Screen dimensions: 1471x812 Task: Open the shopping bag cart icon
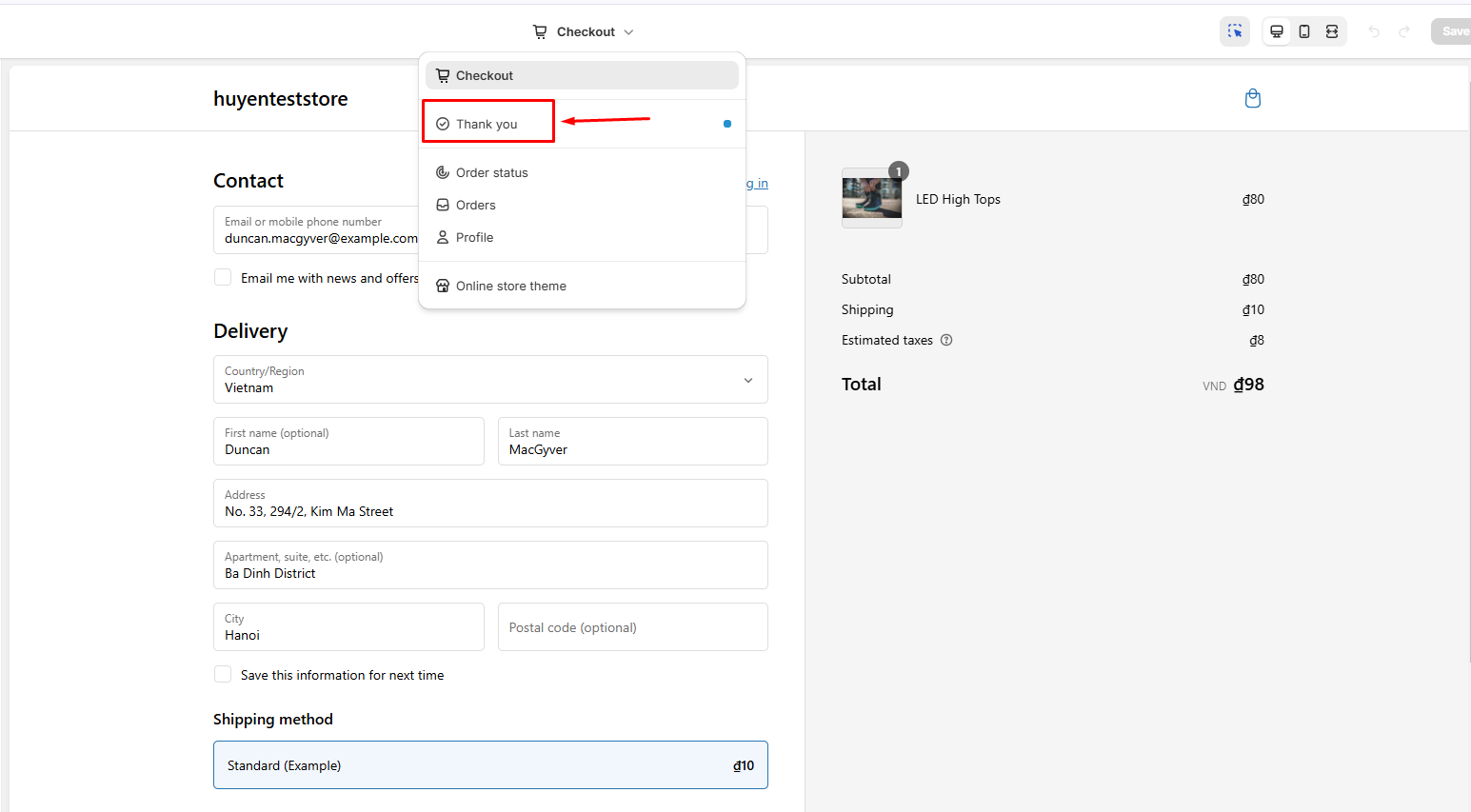click(x=1253, y=98)
